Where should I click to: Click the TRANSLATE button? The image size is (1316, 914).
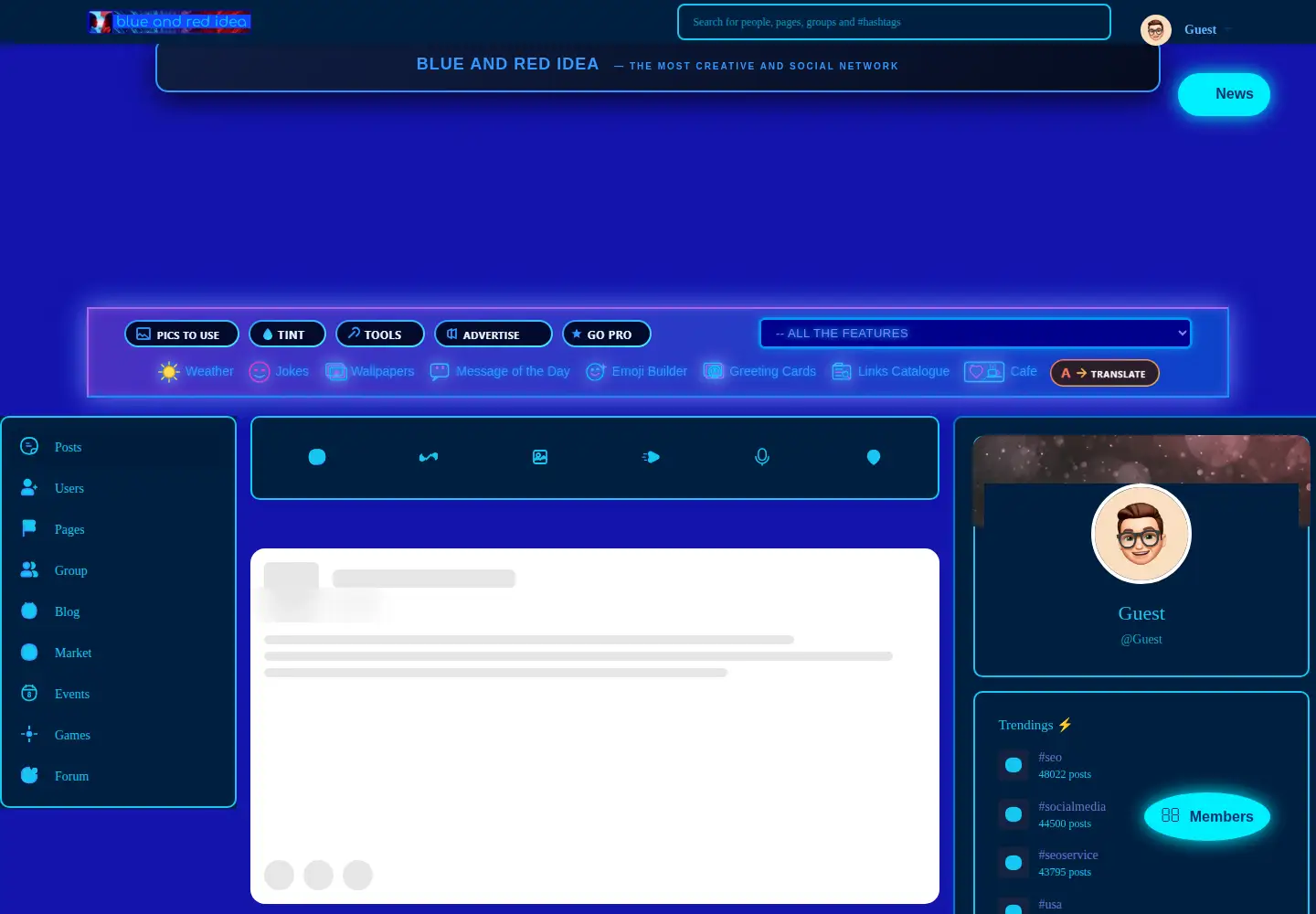click(1105, 373)
